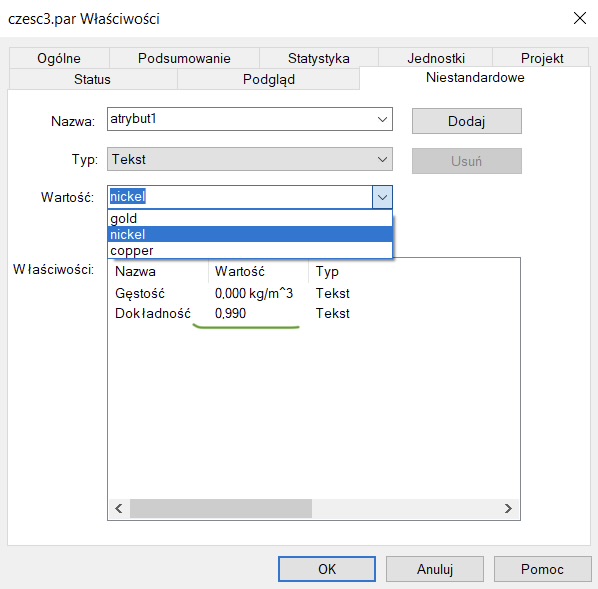598x589 pixels.
Task: Click the Dodaj button
Action: [466, 121]
